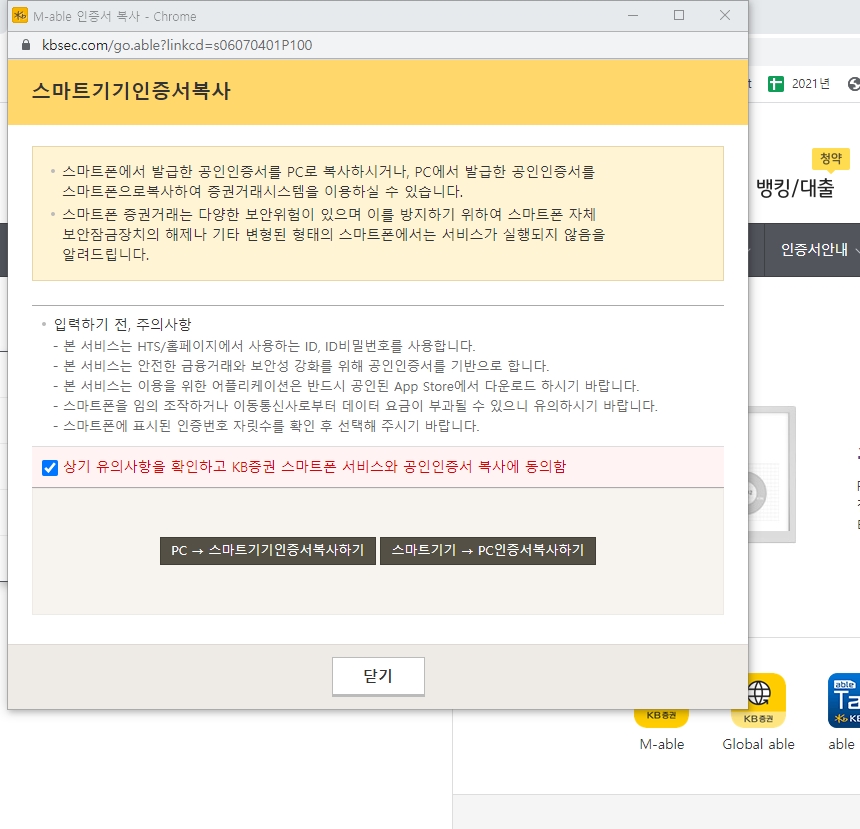Select the popup URL kbsec.com address text
The height and width of the screenshot is (829, 860).
coord(177,45)
